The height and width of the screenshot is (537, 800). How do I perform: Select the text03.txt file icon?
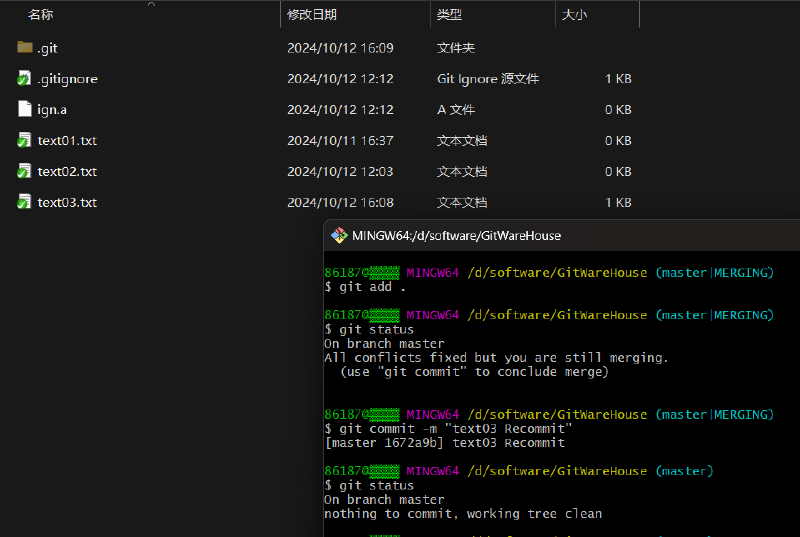[x=24, y=201]
